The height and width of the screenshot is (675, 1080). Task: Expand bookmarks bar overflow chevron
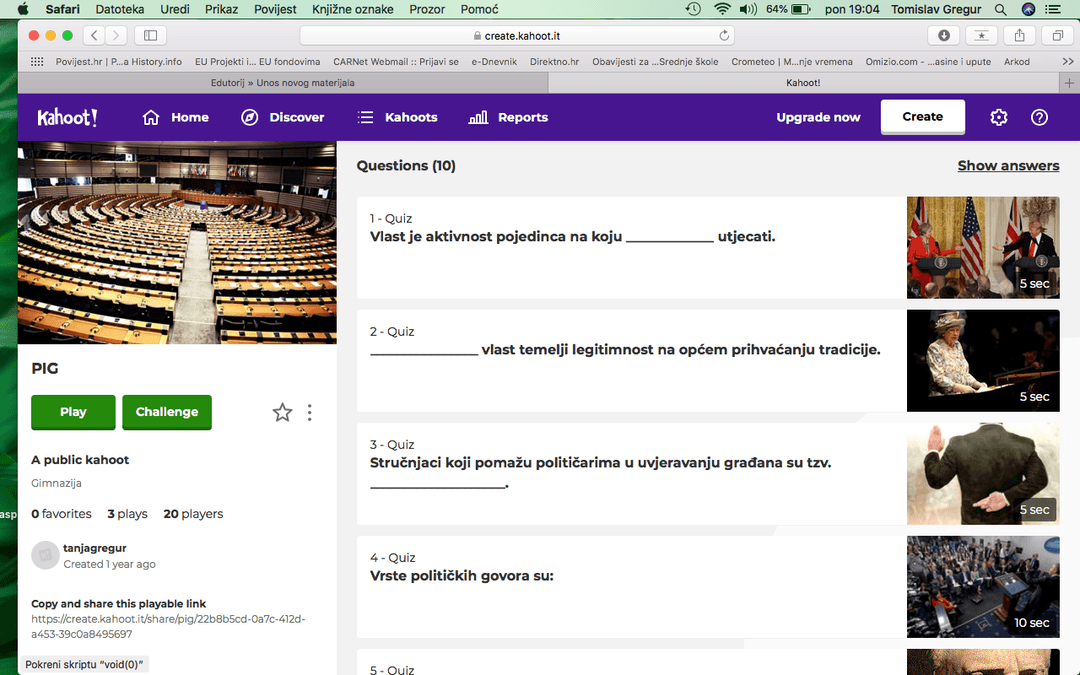pyautogui.click(x=1067, y=61)
